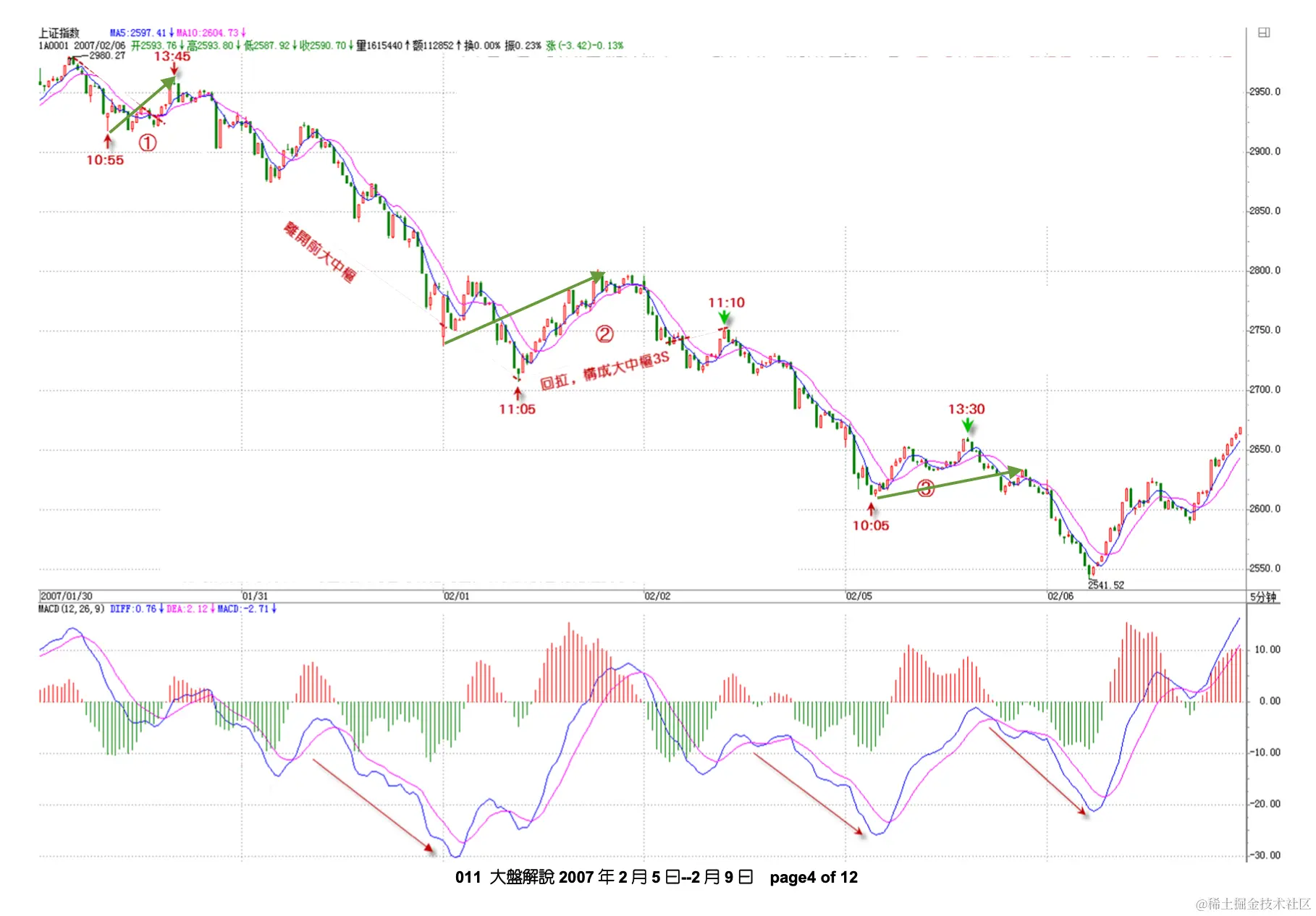Select the 2007/01/30 date on time axis
This screenshot has width=1316, height=916.
click(x=67, y=596)
